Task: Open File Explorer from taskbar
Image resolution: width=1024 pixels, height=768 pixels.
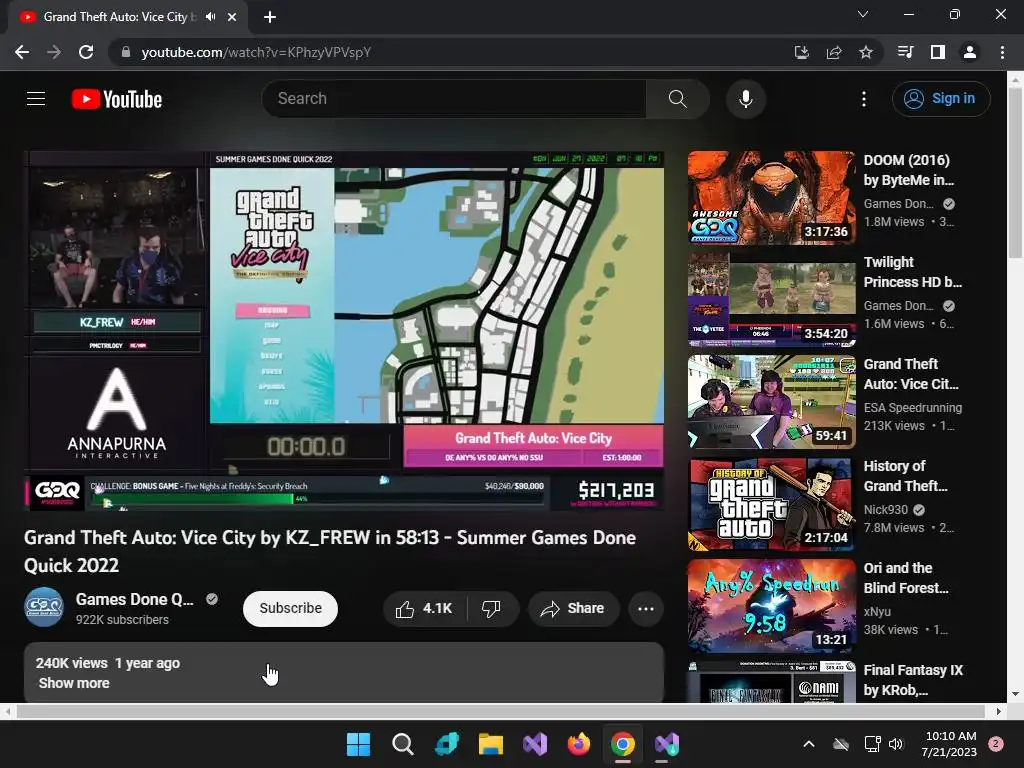Action: (490, 744)
